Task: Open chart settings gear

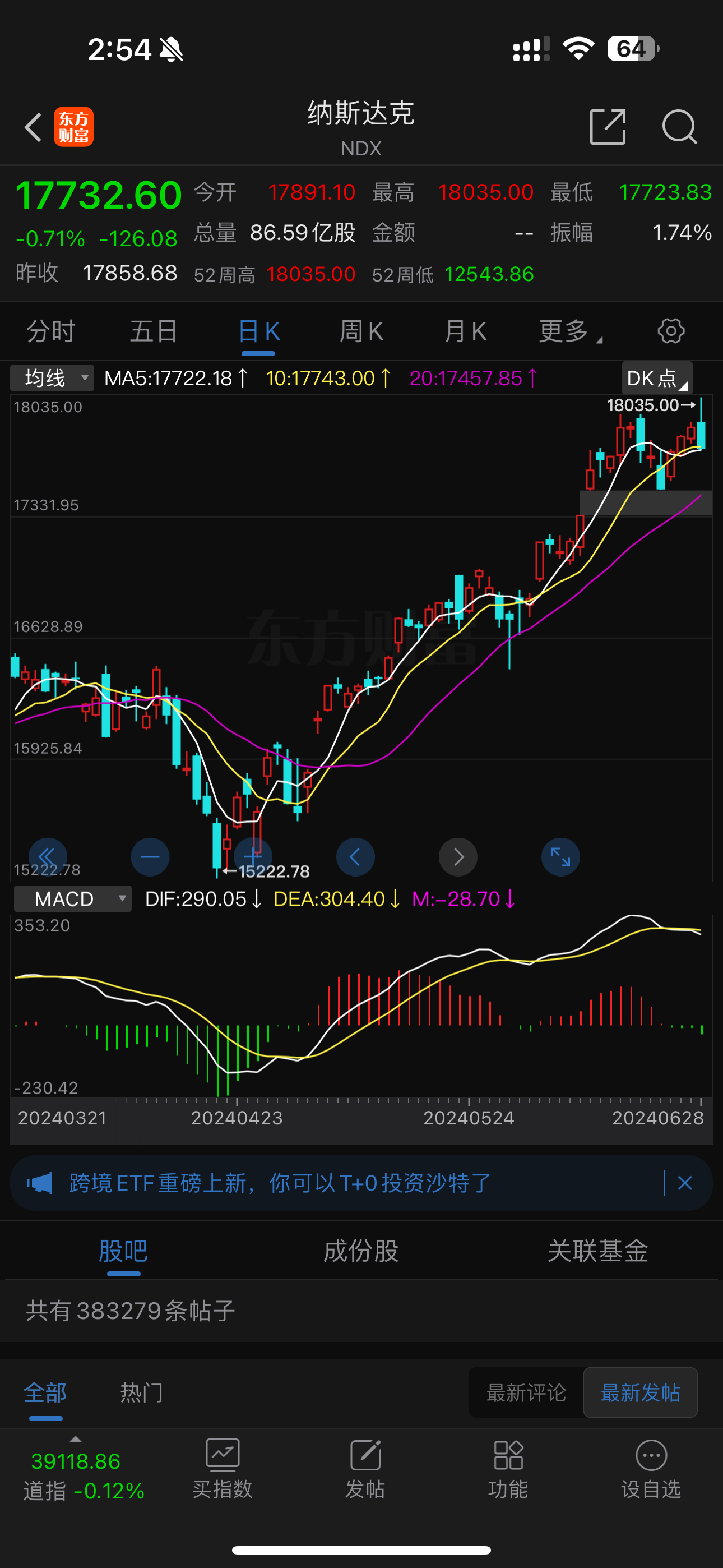Action: coord(671,331)
